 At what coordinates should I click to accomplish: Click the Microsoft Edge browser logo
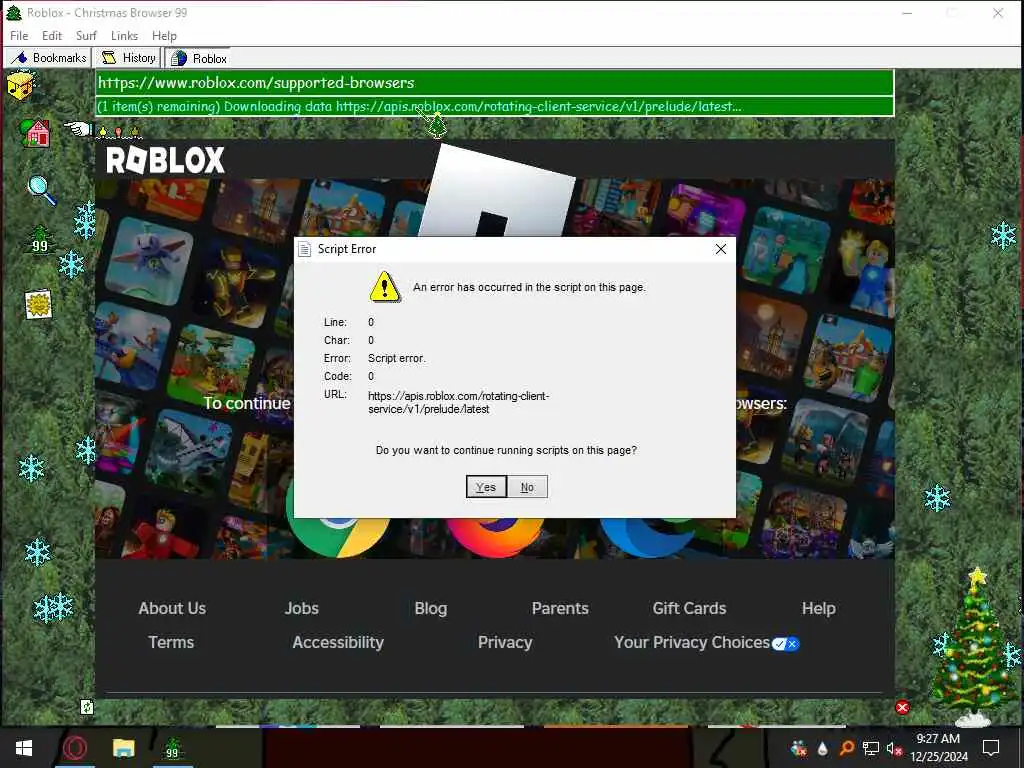[x=647, y=537]
